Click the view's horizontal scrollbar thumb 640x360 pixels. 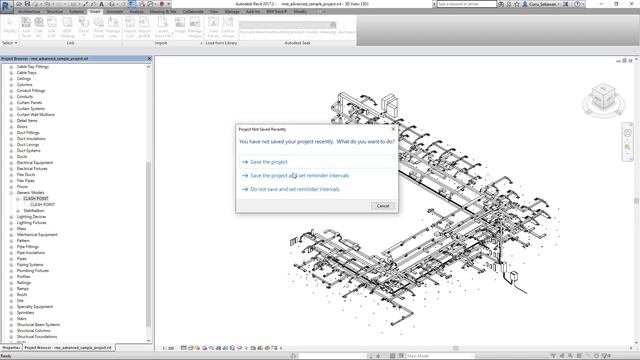(456, 348)
